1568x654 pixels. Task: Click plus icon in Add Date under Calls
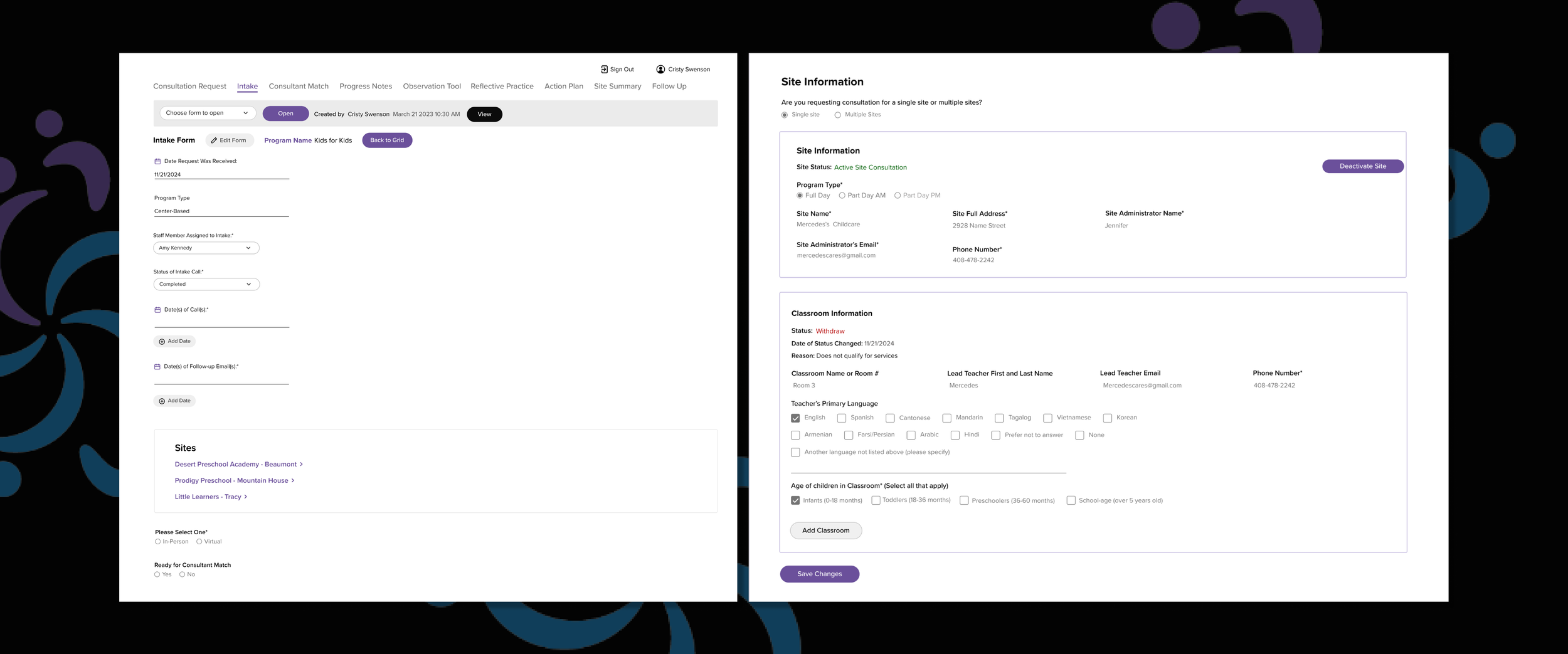point(162,342)
